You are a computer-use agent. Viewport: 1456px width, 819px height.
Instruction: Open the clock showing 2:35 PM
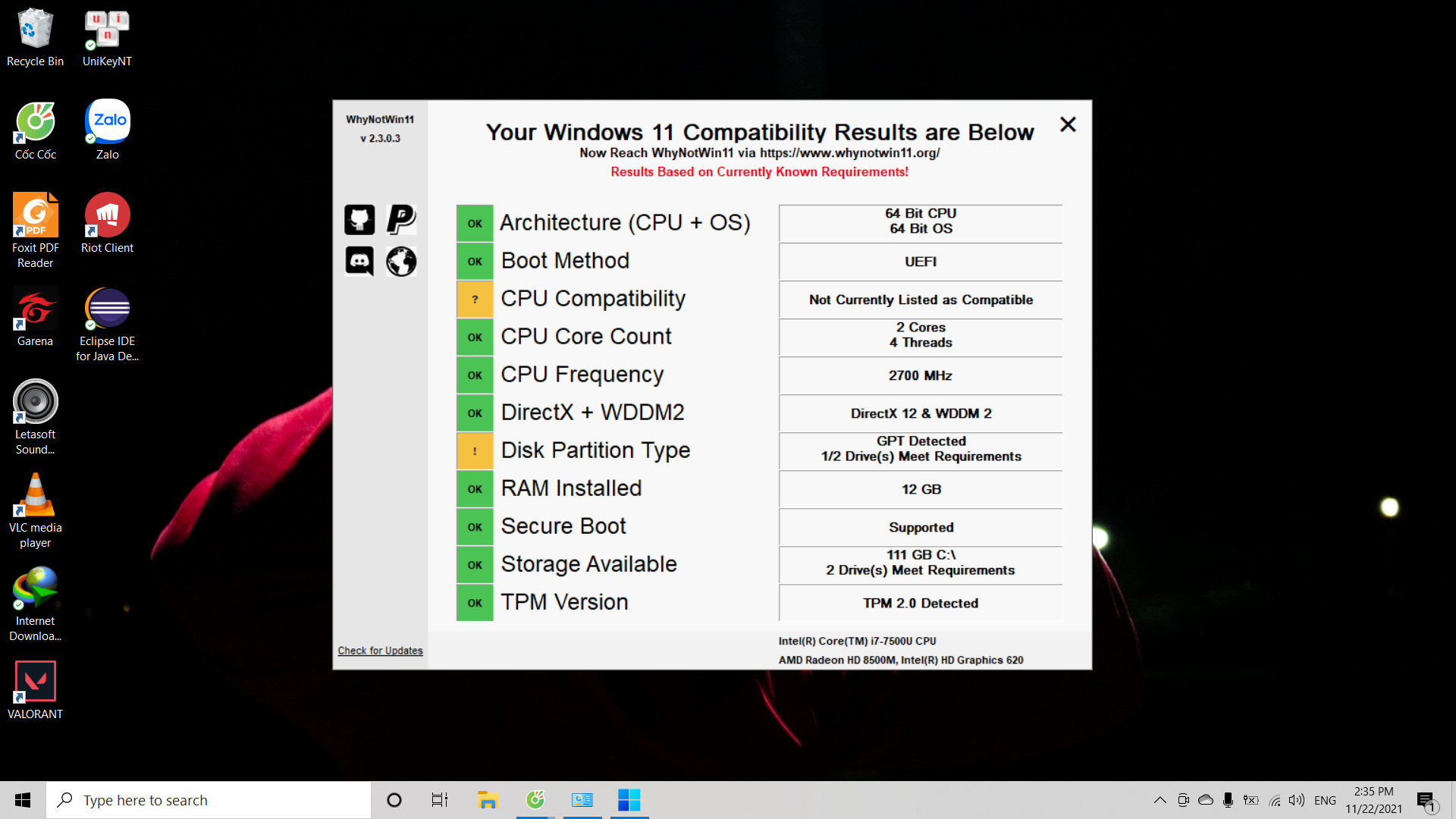point(1373,800)
